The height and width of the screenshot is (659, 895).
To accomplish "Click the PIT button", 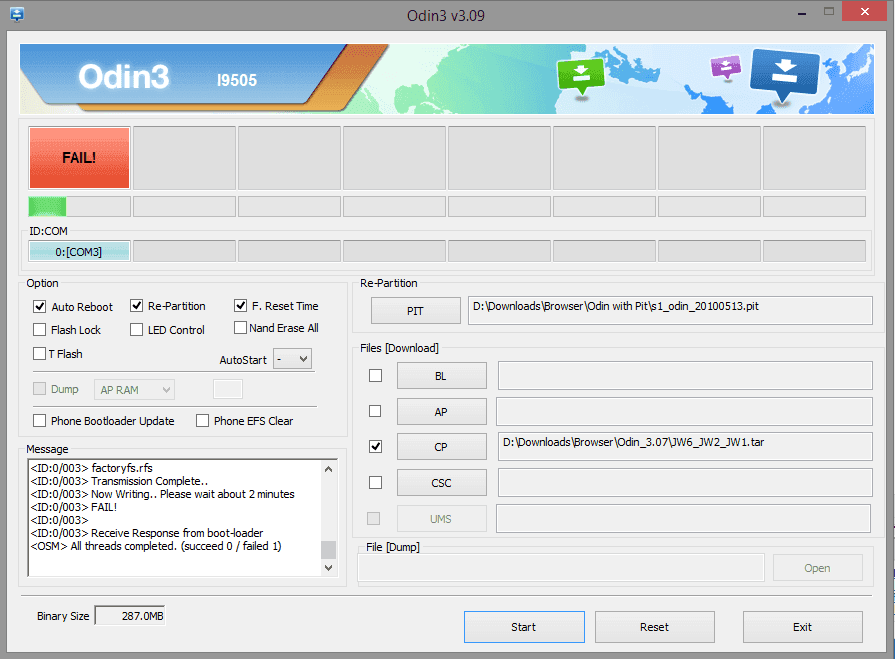I will pyautogui.click(x=416, y=310).
